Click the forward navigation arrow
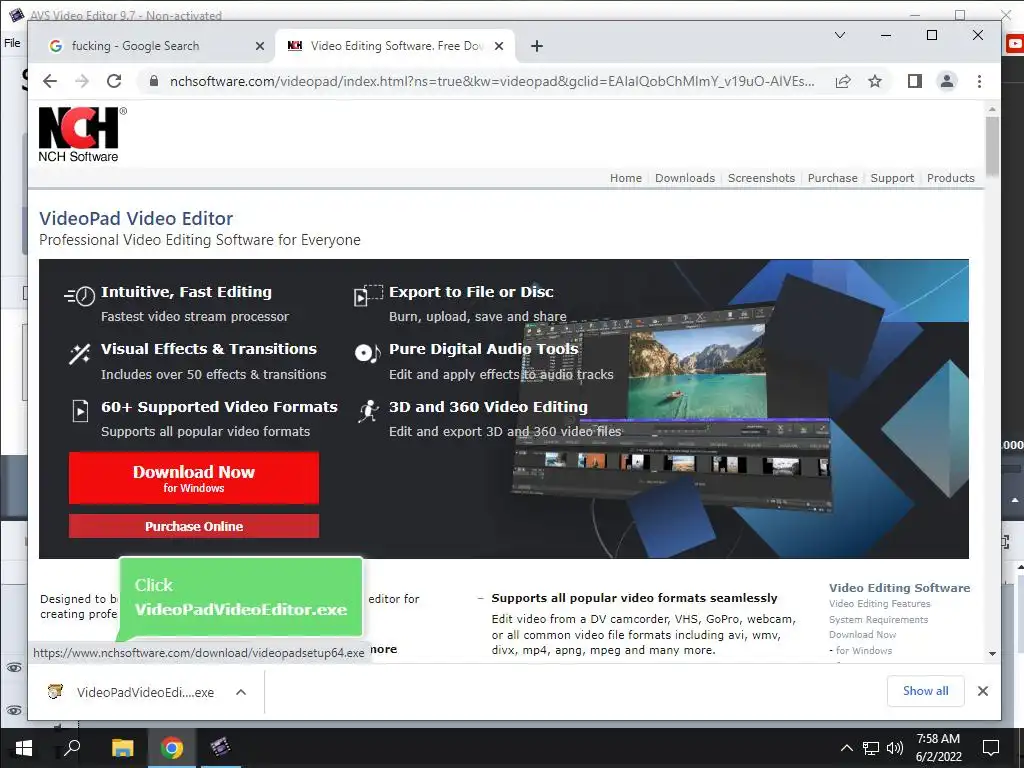The width and height of the screenshot is (1024, 768). click(82, 81)
